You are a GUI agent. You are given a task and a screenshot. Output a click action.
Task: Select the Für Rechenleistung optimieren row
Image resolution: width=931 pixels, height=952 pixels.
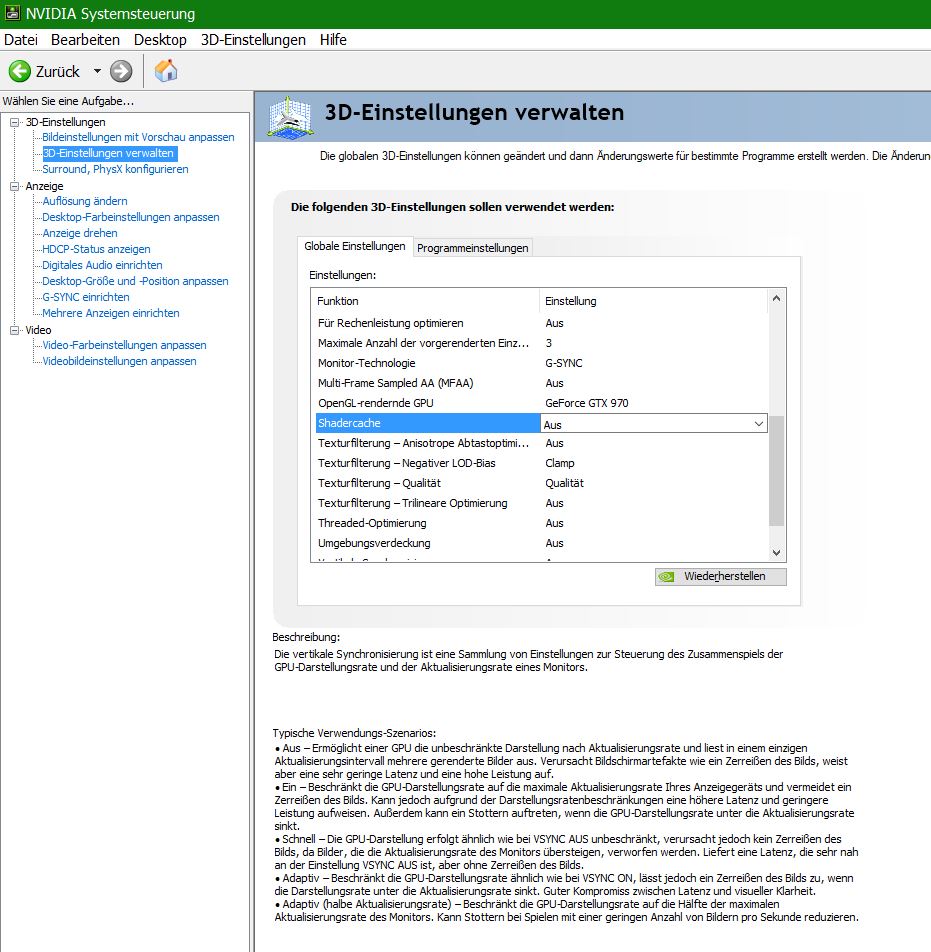(541, 323)
